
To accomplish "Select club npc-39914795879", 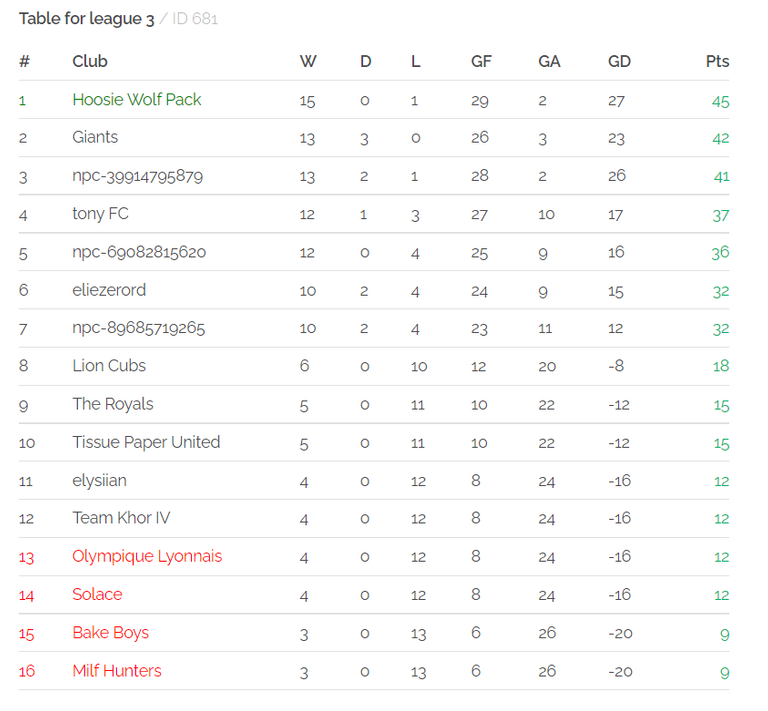I will (x=138, y=176).
